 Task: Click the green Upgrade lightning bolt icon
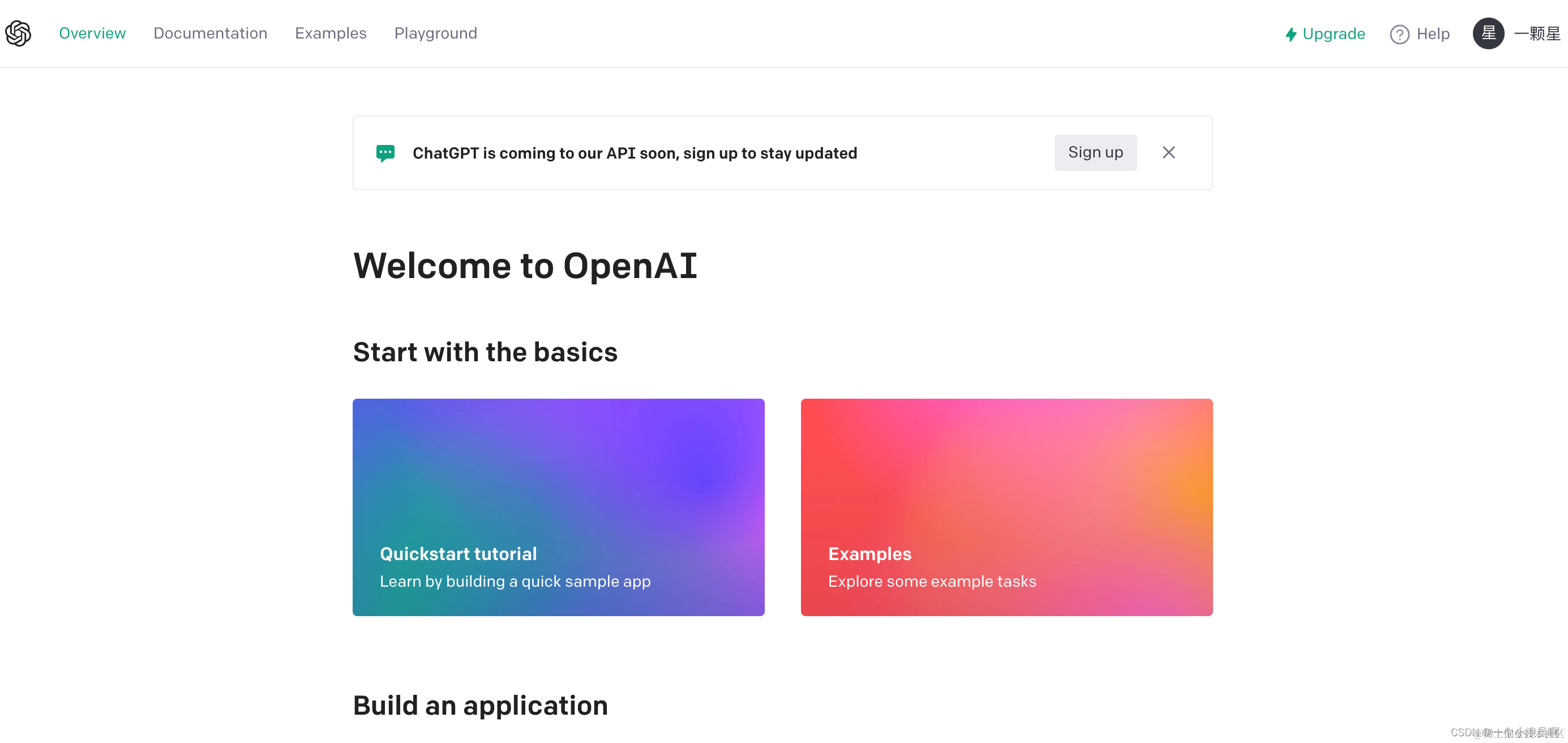pos(1291,34)
